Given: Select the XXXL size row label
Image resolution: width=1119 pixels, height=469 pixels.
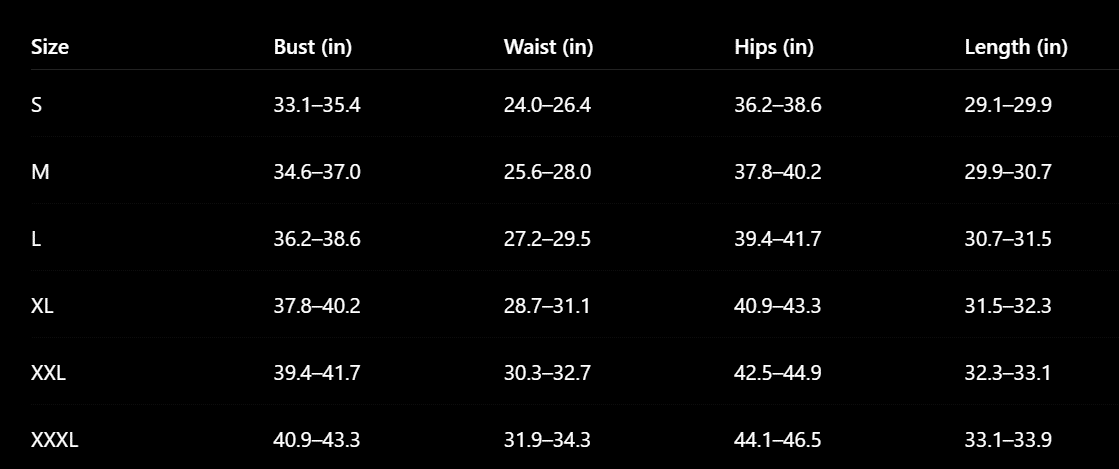Looking at the screenshot, I should [54, 440].
